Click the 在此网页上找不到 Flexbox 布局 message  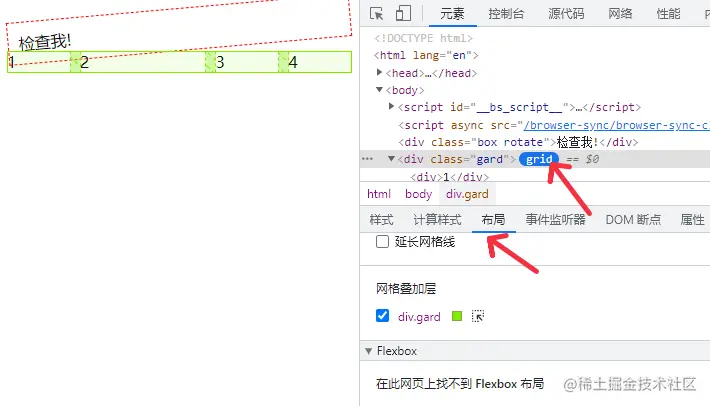pyautogui.click(x=460, y=384)
